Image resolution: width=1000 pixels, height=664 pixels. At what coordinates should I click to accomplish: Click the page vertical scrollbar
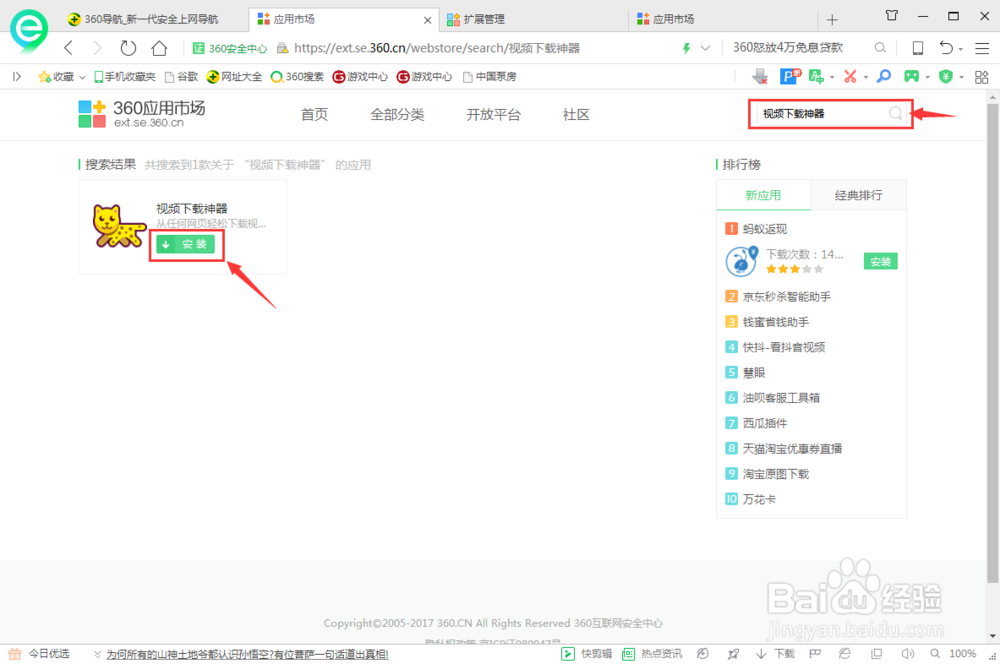(x=992, y=344)
